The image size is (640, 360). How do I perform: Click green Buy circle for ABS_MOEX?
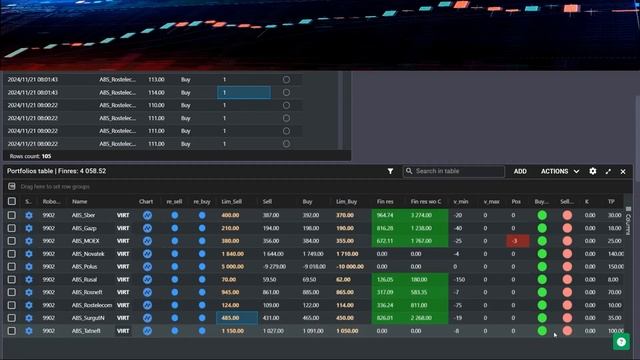(x=542, y=241)
